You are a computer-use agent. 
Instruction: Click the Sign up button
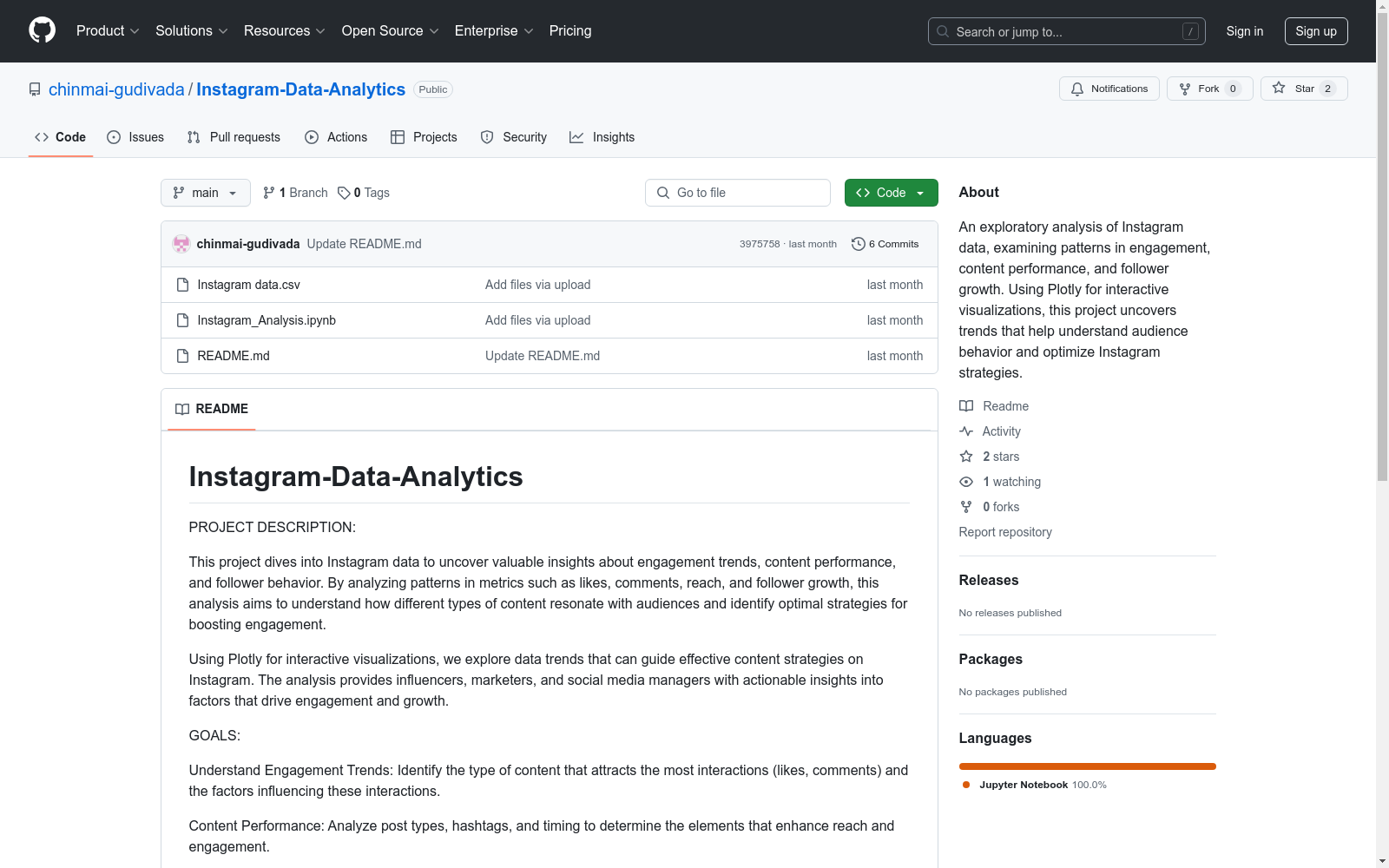(x=1316, y=31)
